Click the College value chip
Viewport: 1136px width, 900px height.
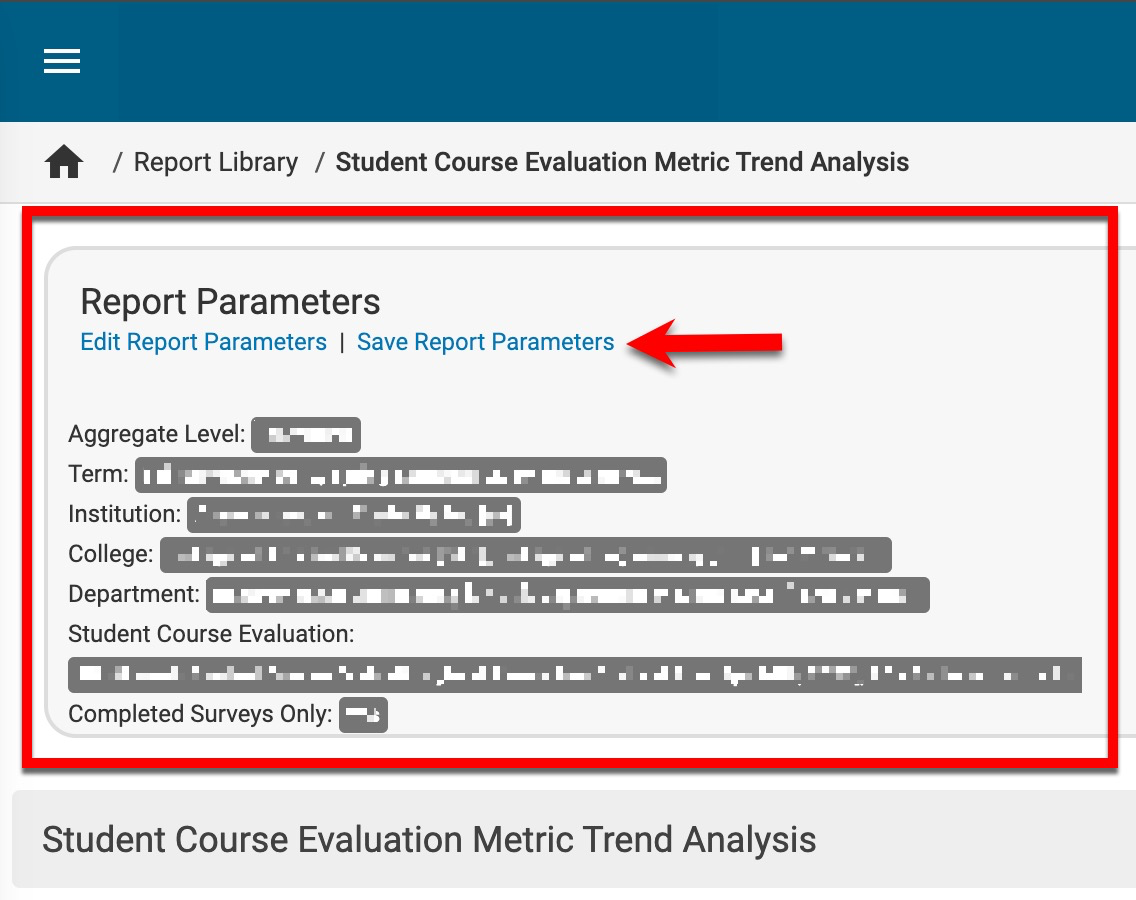(525, 555)
